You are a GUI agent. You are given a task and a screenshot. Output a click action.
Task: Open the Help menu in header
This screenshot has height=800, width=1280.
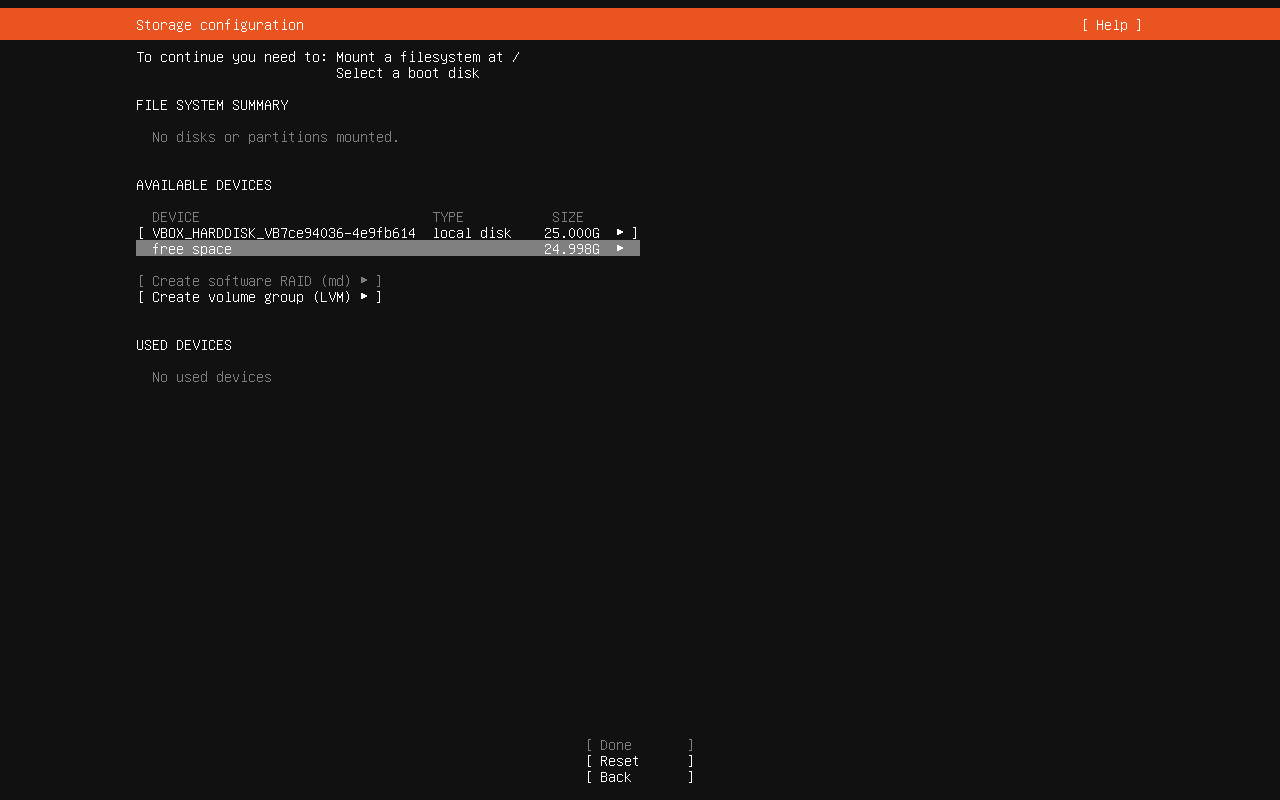pos(1111,25)
